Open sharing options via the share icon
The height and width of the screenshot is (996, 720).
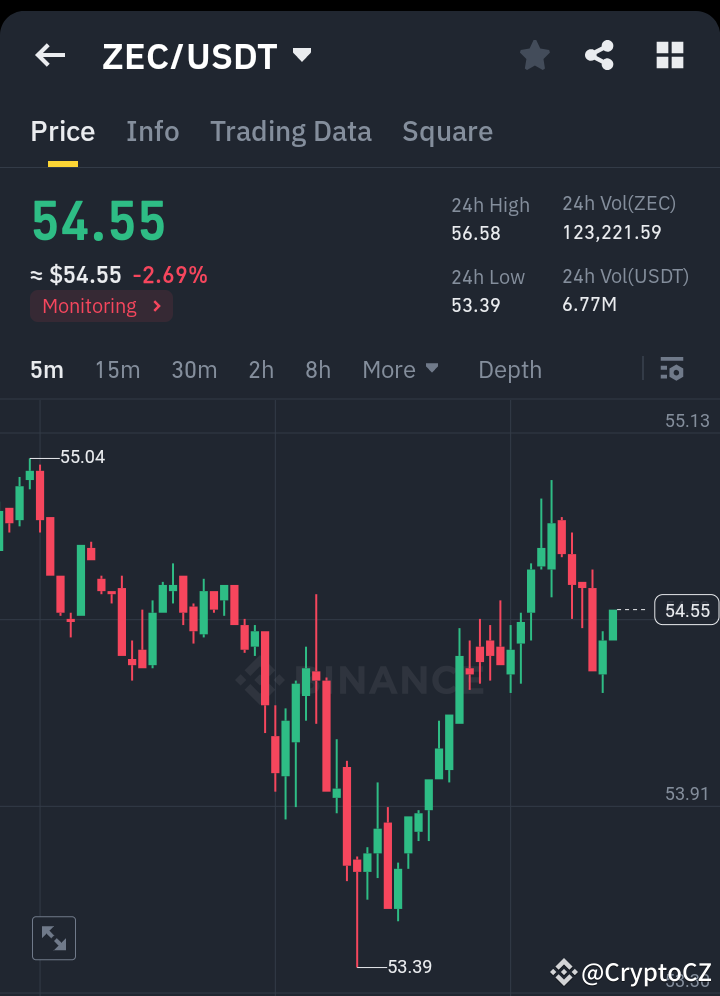click(599, 55)
